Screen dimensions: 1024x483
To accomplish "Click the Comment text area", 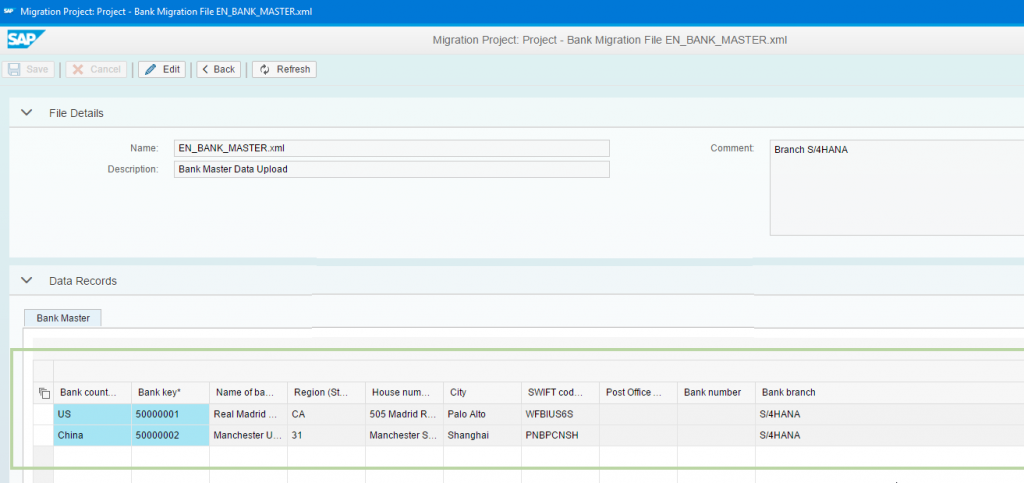I will (897, 187).
